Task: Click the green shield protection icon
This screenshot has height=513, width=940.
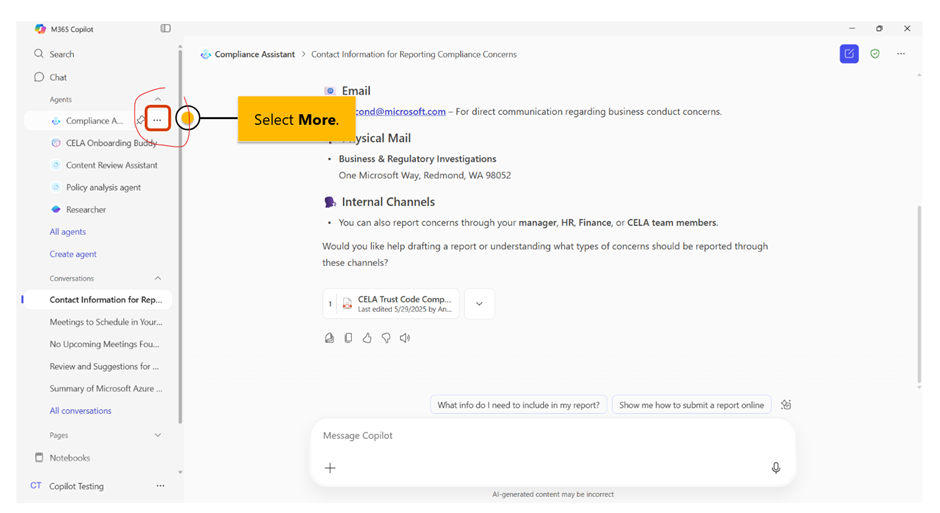Action: (x=875, y=54)
